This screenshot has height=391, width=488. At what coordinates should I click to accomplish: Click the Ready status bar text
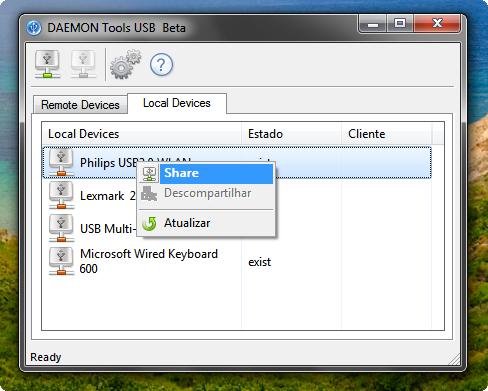click(x=46, y=357)
